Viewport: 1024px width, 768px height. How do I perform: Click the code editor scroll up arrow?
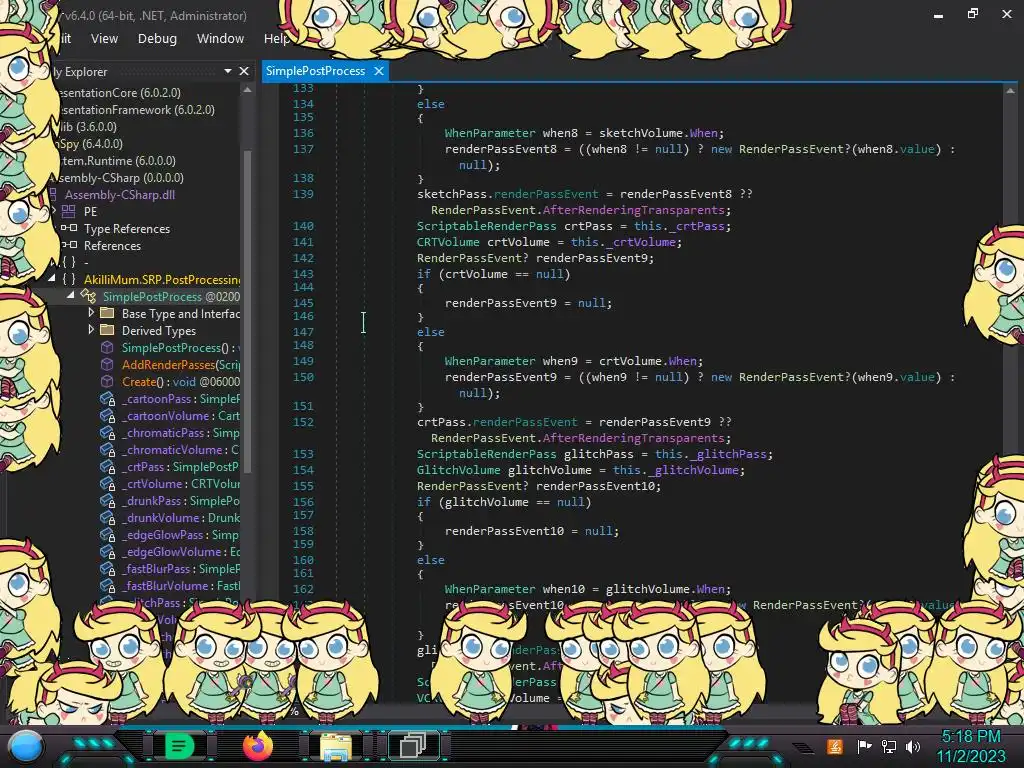[1010, 91]
